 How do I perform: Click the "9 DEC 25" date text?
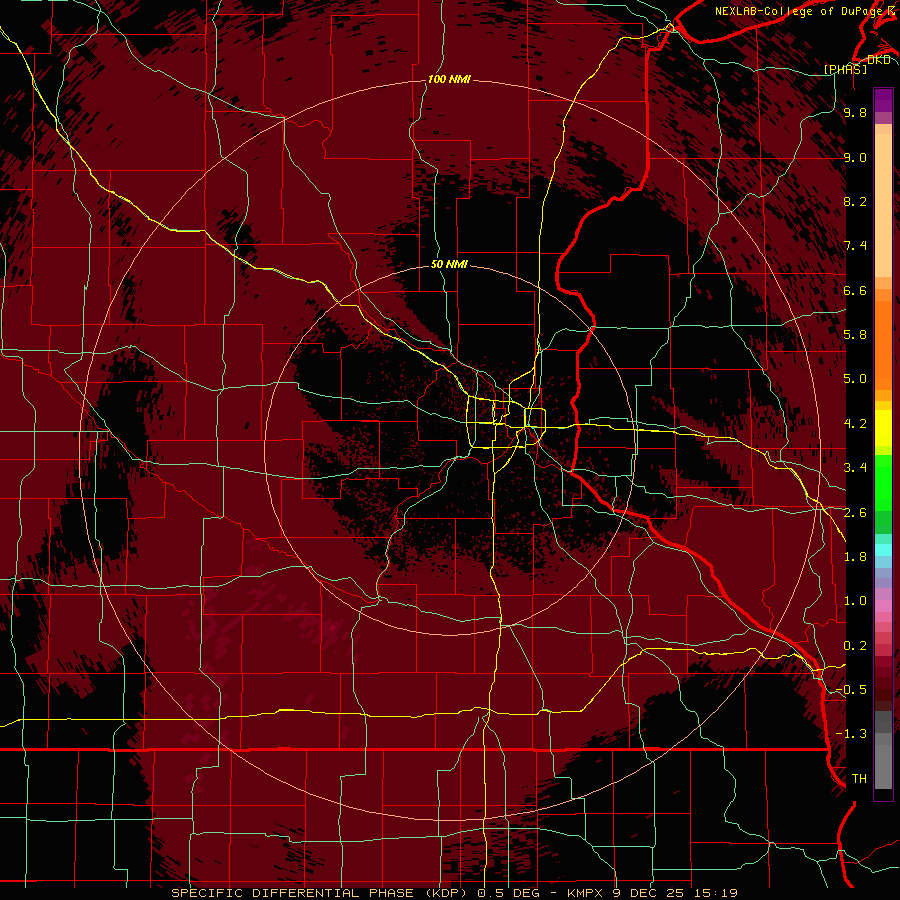coord(647,893)
